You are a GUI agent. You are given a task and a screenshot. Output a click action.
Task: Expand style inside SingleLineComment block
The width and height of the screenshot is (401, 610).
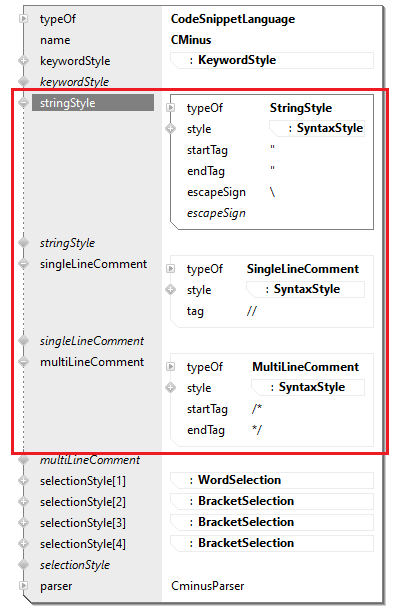click(171, 290)
